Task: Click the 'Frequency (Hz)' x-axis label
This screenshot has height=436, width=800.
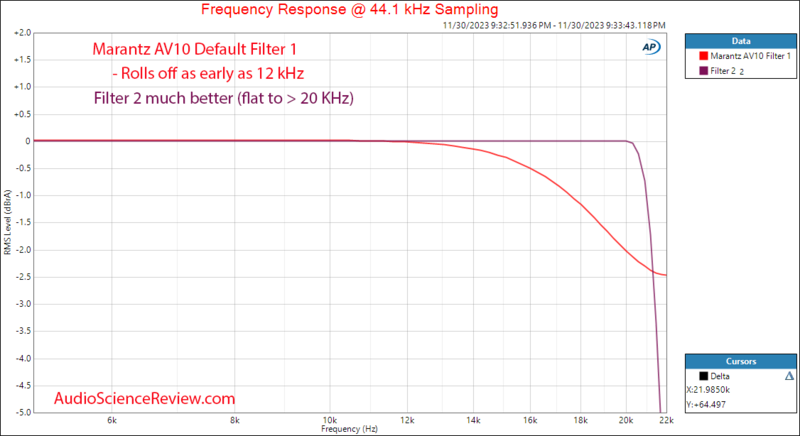Action: [x=349, y=429]
